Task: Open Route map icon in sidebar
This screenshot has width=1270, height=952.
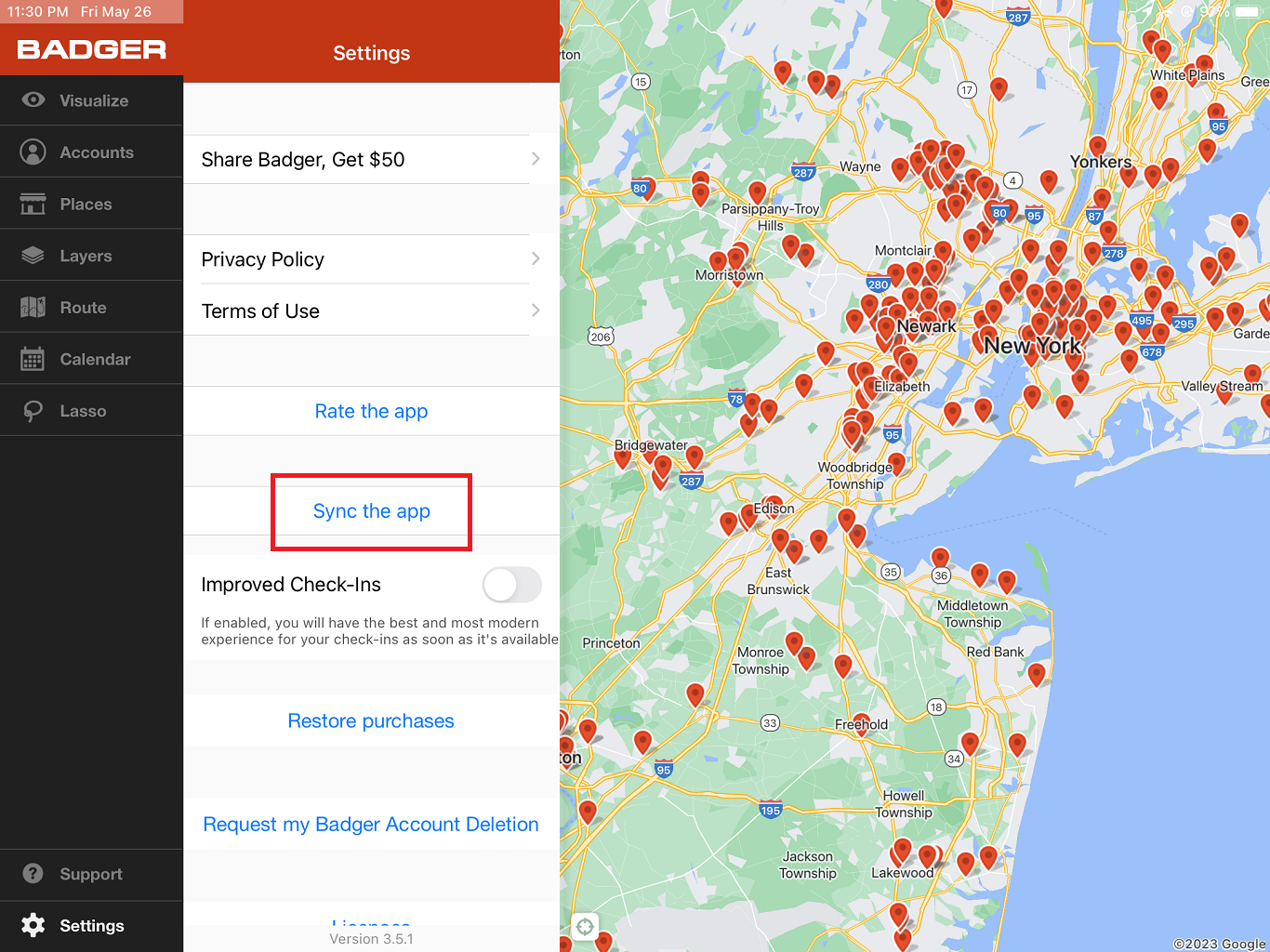Action: [x=33, y=307]
